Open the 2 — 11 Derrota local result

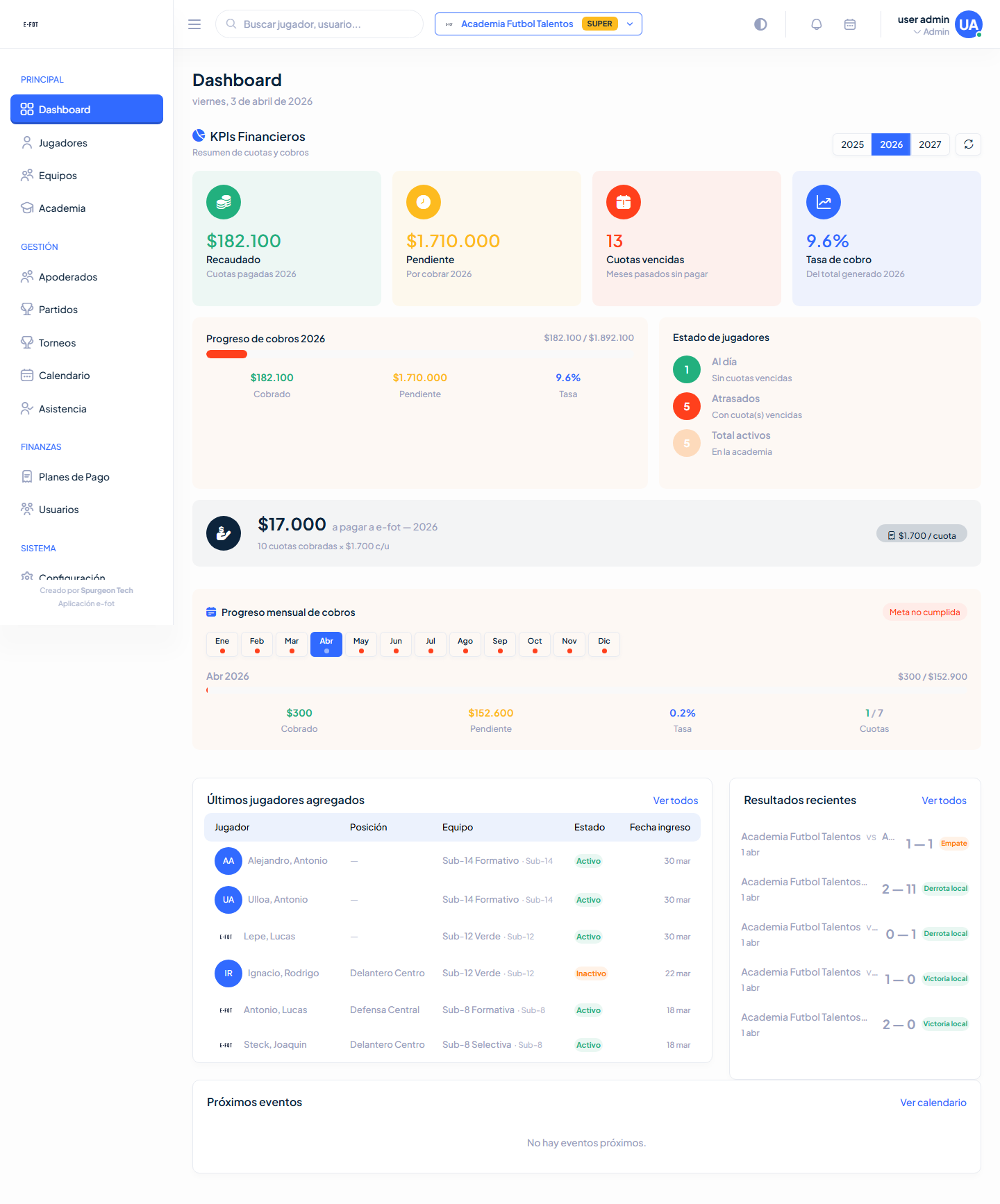(x=854, y=889)
